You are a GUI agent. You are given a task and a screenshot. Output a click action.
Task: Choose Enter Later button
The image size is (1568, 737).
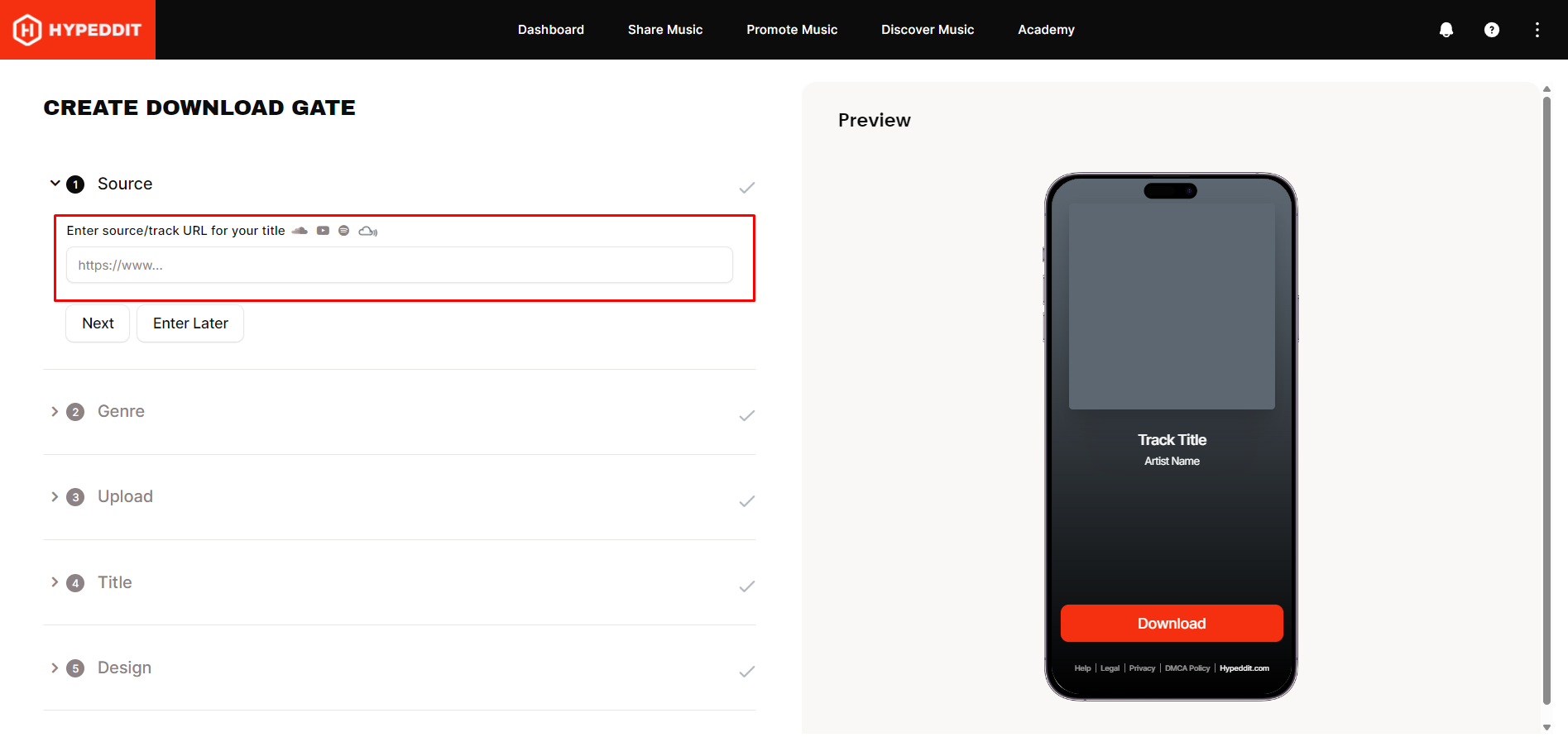pyautogui.click(x=190, y=323)
